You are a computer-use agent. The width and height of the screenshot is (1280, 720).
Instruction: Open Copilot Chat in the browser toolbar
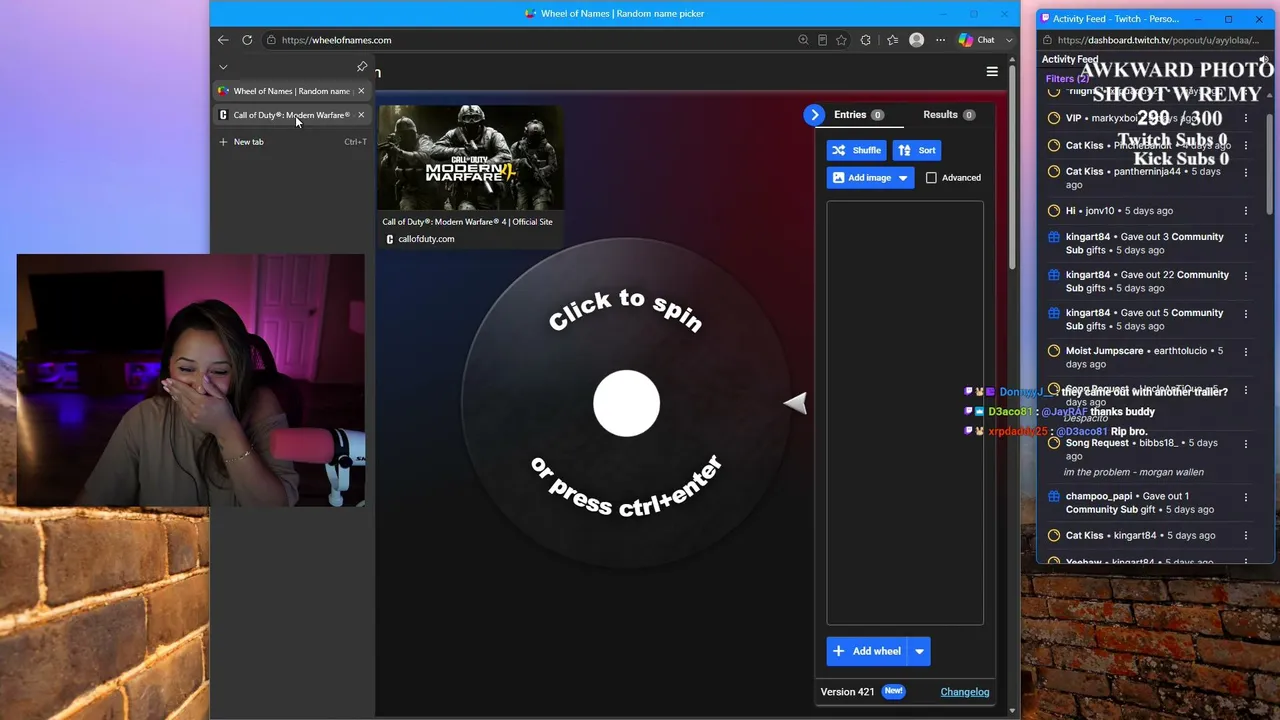click(977, 40)
